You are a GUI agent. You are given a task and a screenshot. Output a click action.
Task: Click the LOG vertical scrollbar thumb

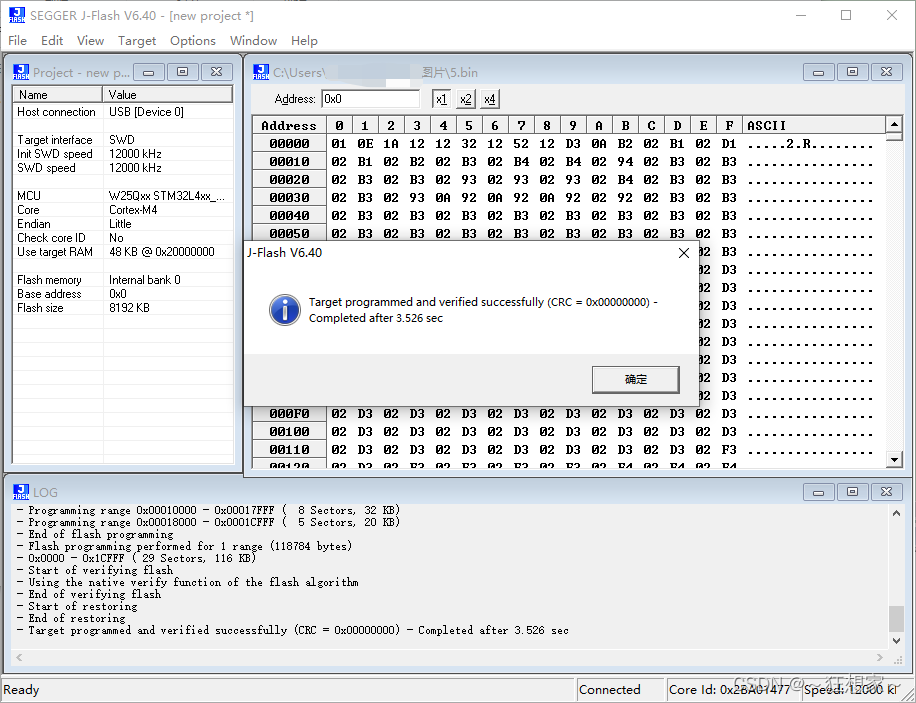[896, 618]
